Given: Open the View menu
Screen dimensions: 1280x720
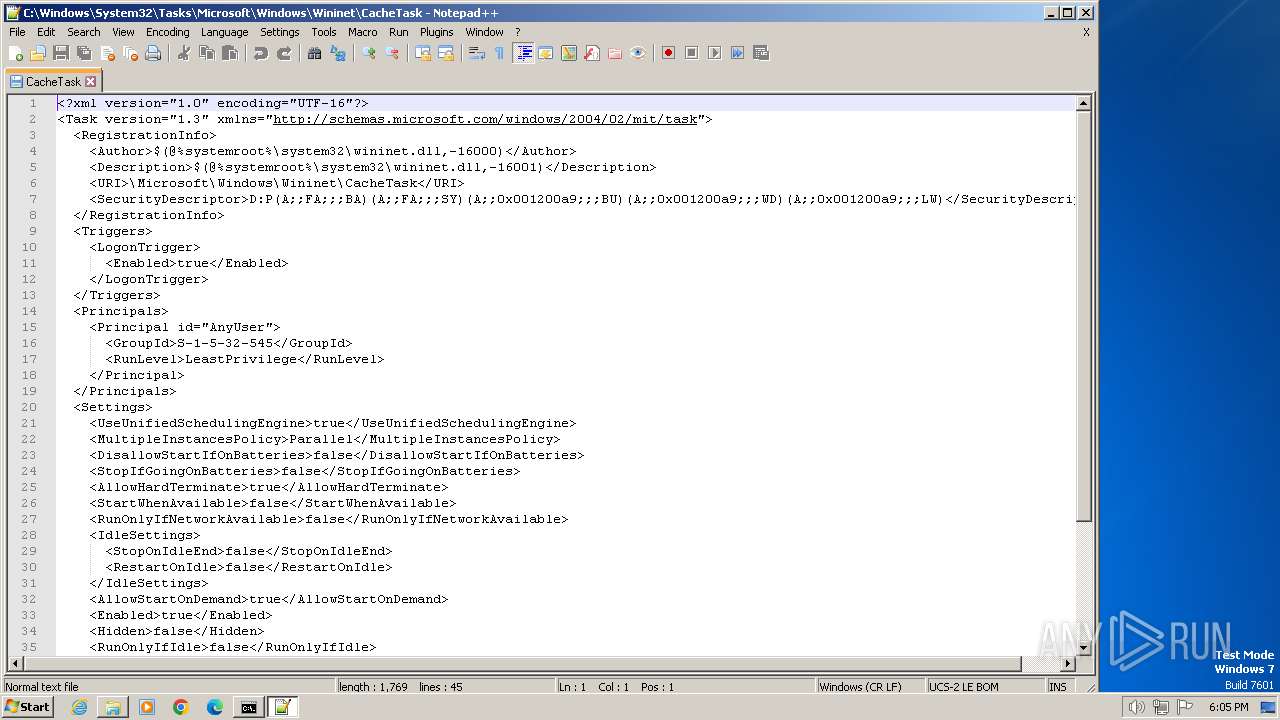Looking at the screenshot, I should pyautogui.click(x=123, y=32).
